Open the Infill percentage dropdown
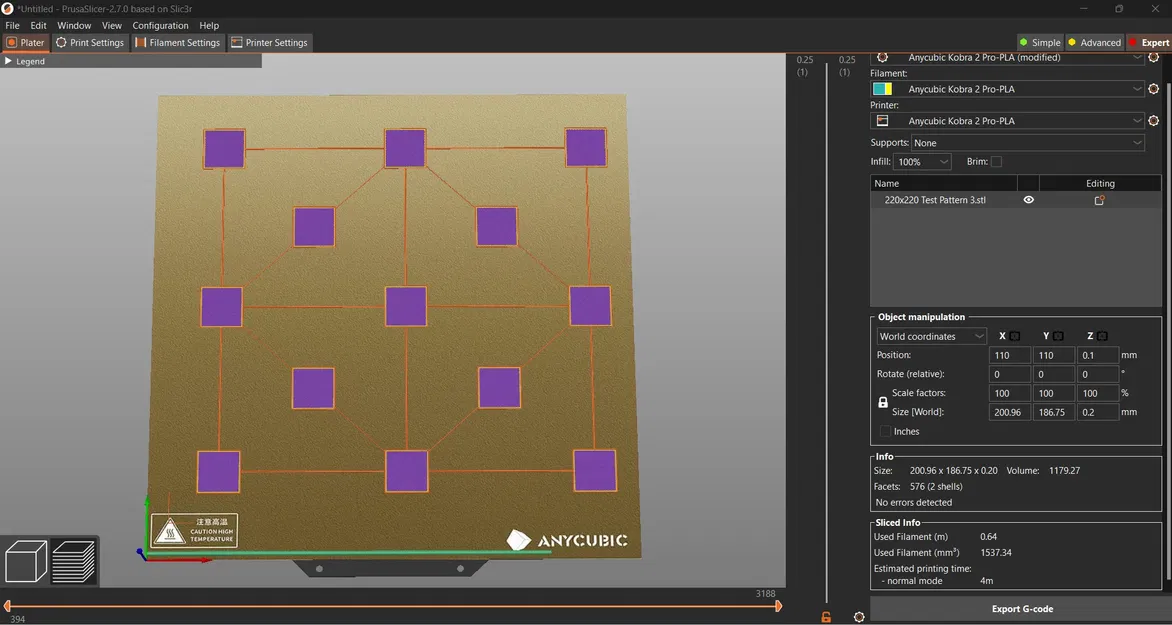Viewport: 1172px width, 625px height. point(922,162)
